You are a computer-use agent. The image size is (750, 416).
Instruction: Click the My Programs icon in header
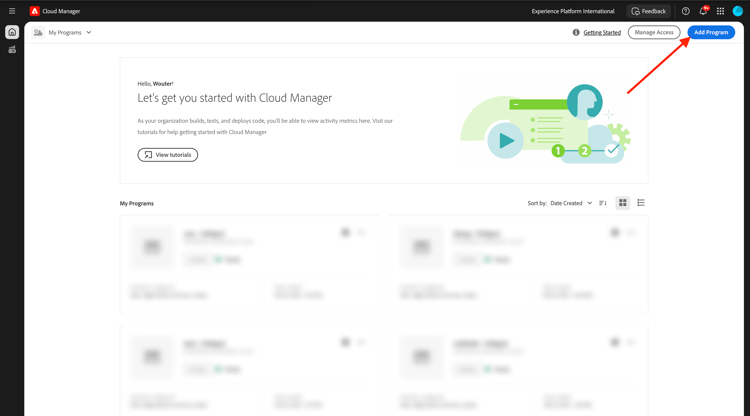[38, 33]
